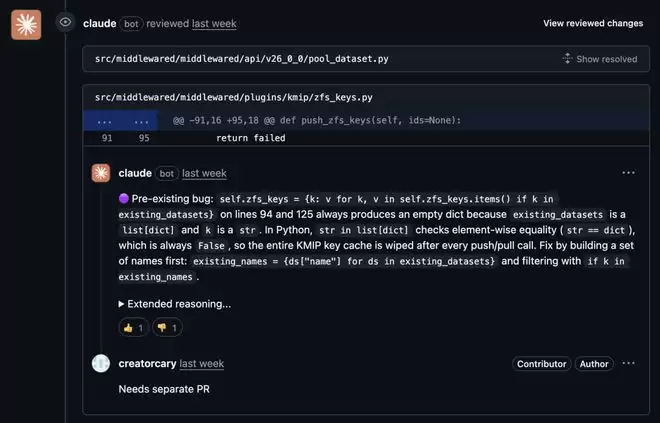This screenshot has height=423, width=660.
Task: Toggle the thumbs down reaction
Action: (x=167, y=327)
